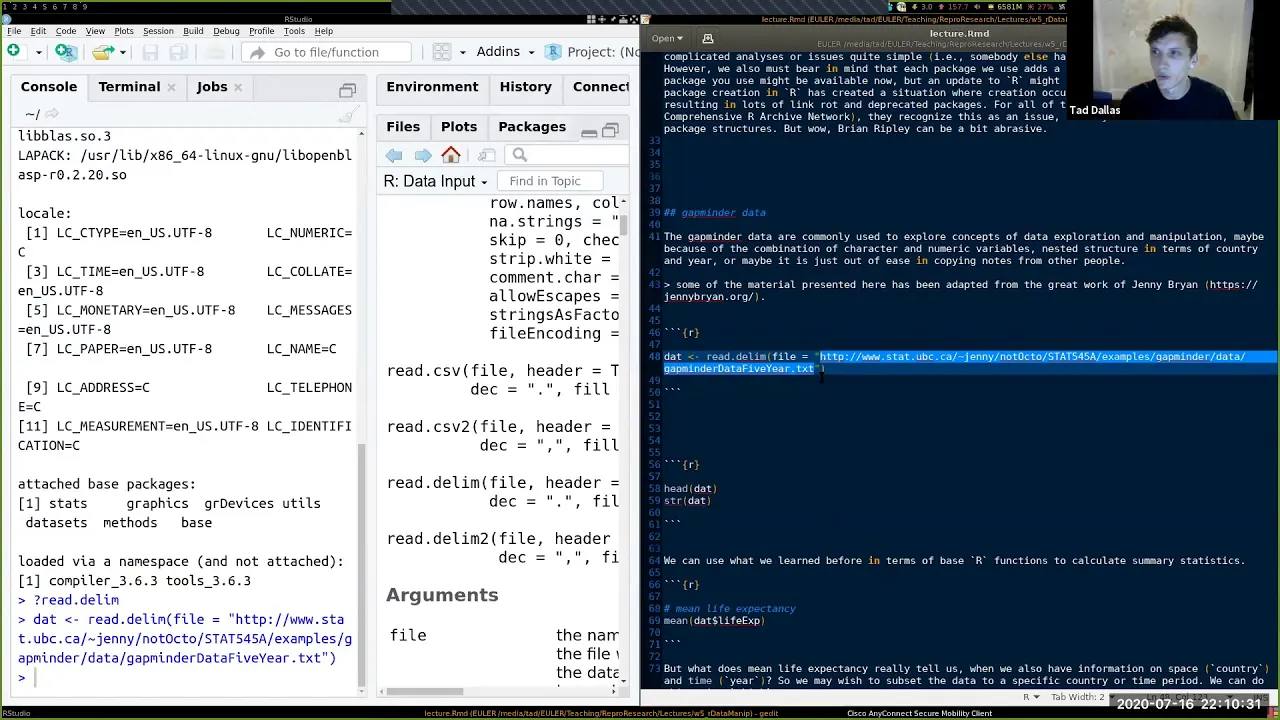Open the File menu in RStudio
The image size is (1280, 720).
point(14,31)
